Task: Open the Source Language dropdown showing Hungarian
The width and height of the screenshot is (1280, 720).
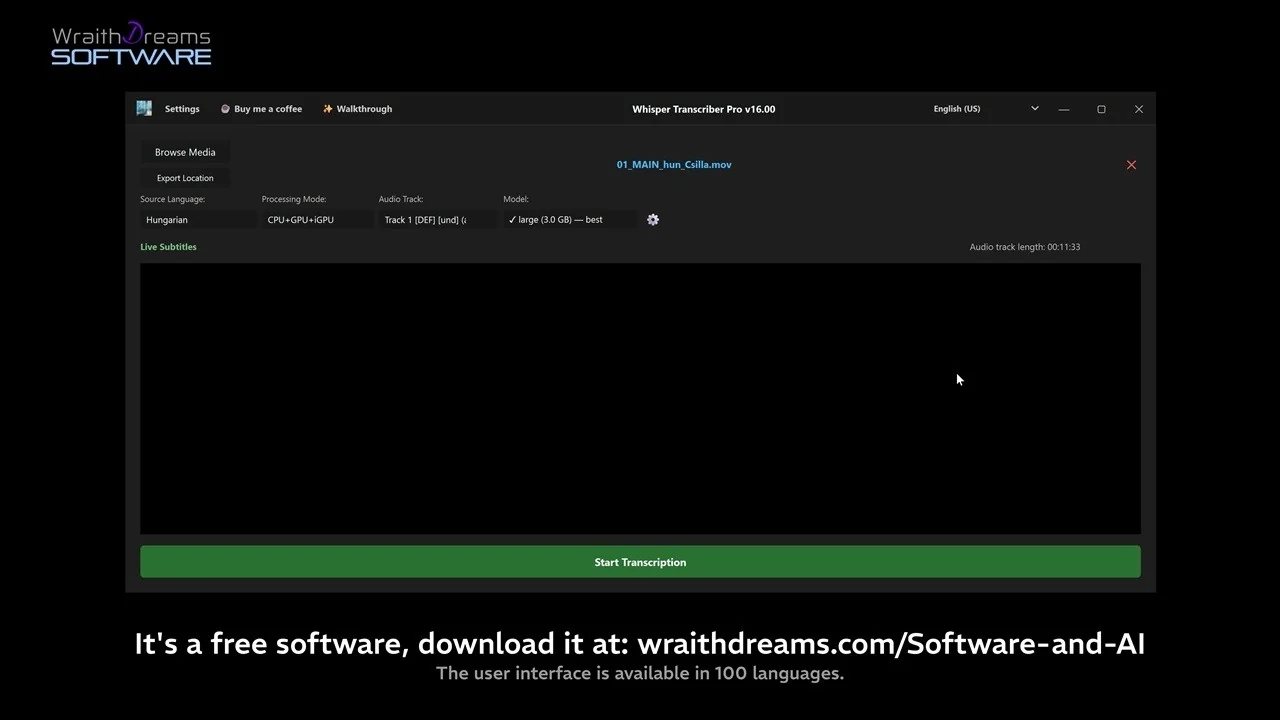Action: point(198,220)
